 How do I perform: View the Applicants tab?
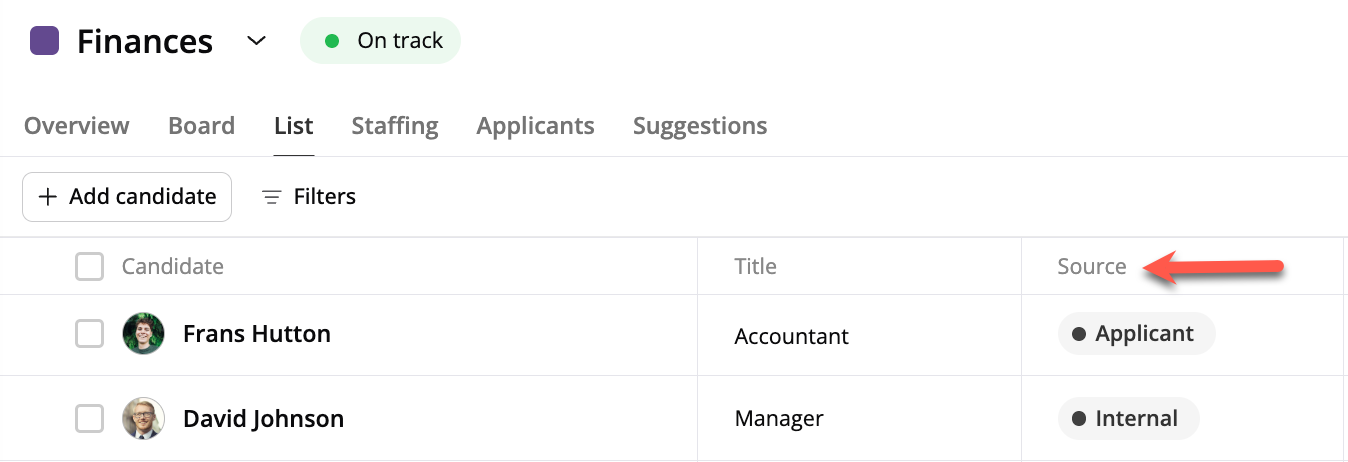pos(535,126)
